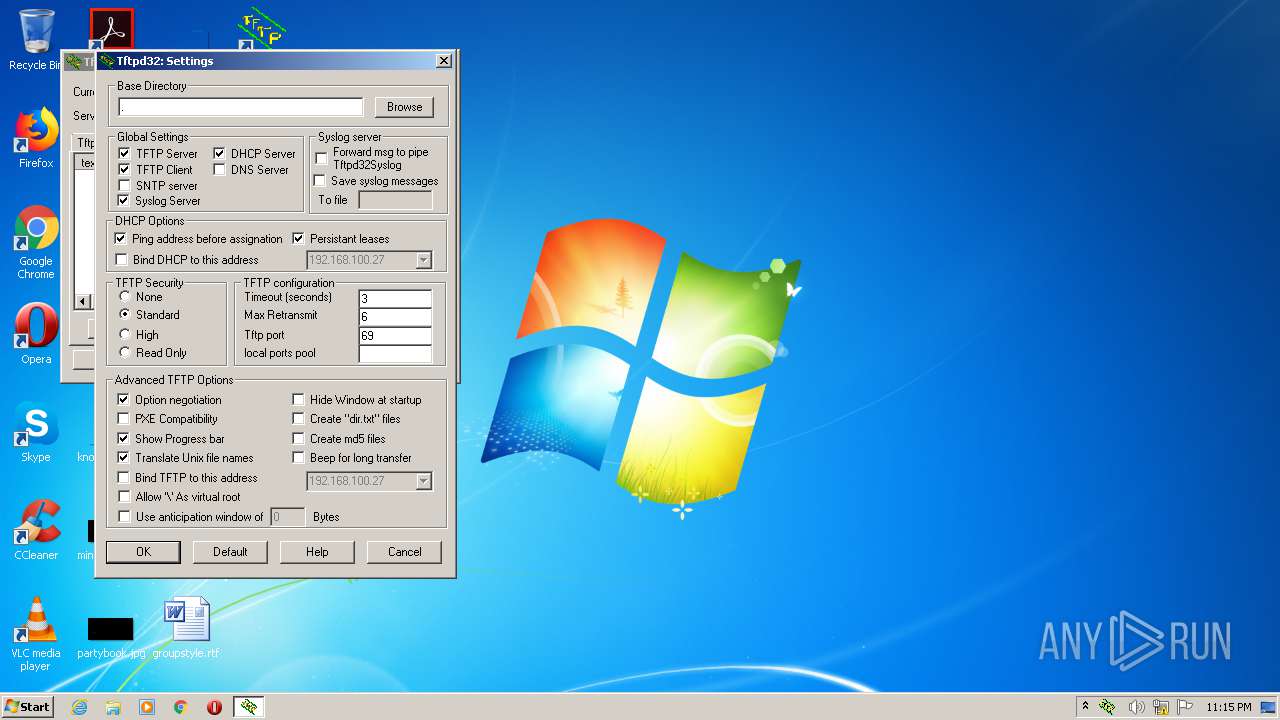Screen dimensions: 1280x720
Task: Show hidden system tray icons
Action: pos(1085,707)
